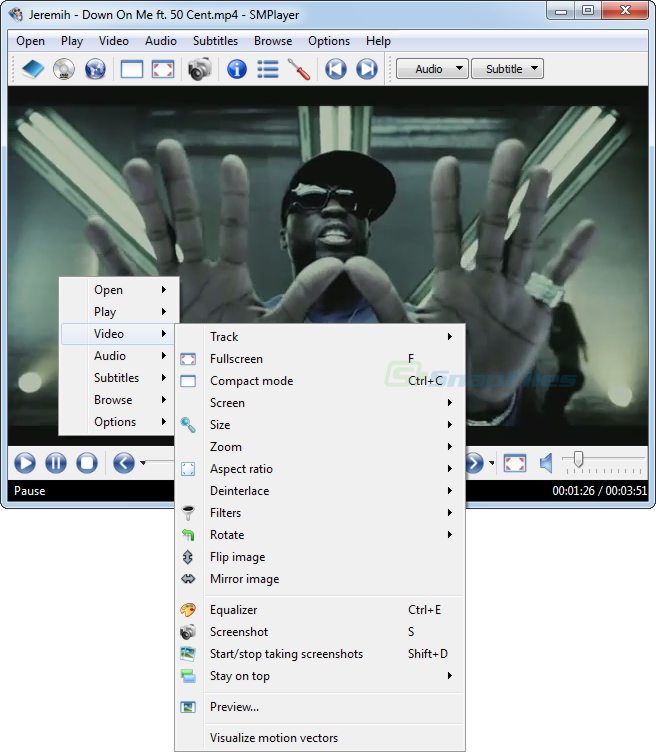Click the Forward arrow button
The width and height of the screenshot is (656, 752).
click(475, 463)
